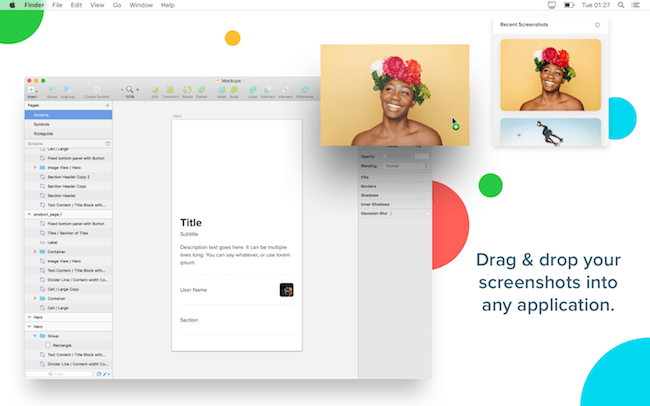Open the Finder menu

[34, 5]
